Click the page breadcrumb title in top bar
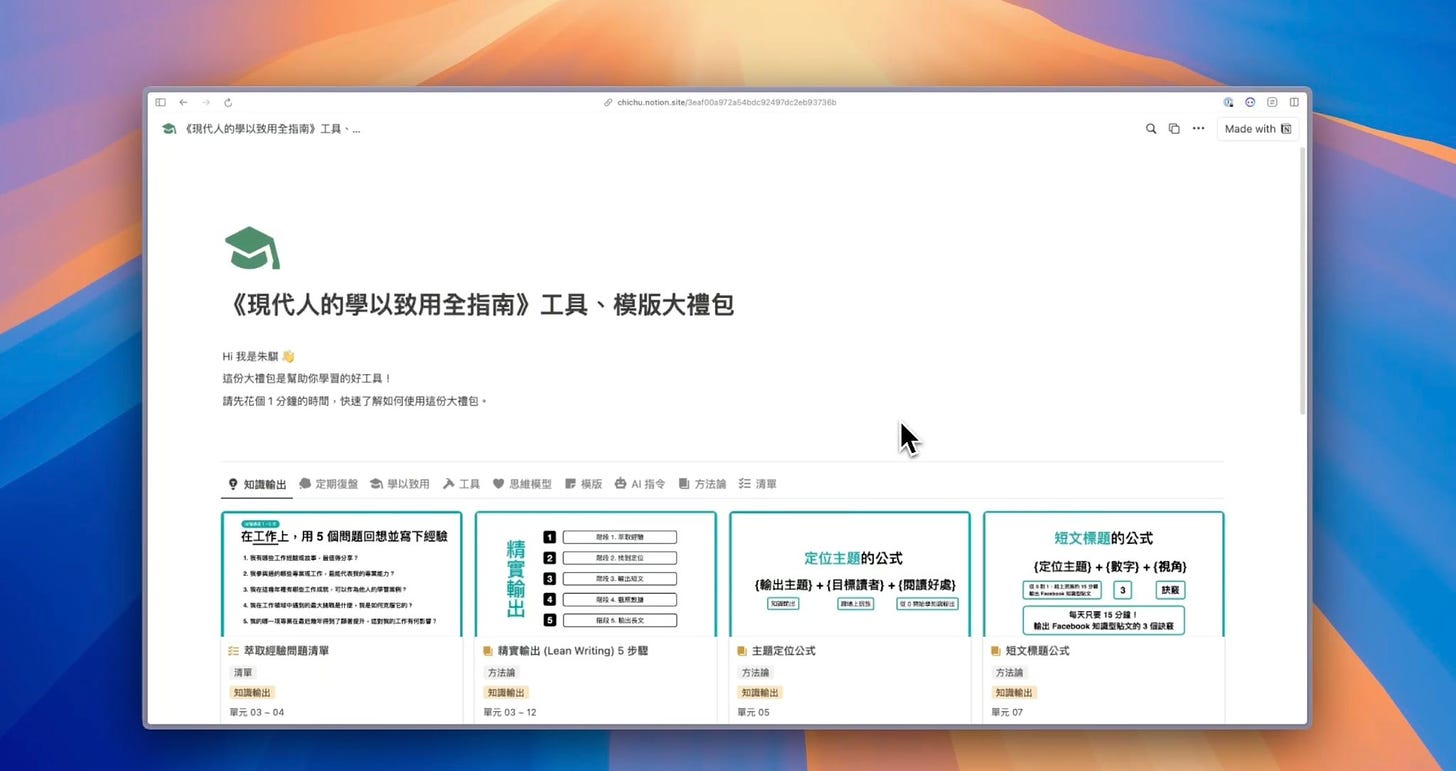The height and width of the screenshot is (771, 1456). click(x=262, y=129)
